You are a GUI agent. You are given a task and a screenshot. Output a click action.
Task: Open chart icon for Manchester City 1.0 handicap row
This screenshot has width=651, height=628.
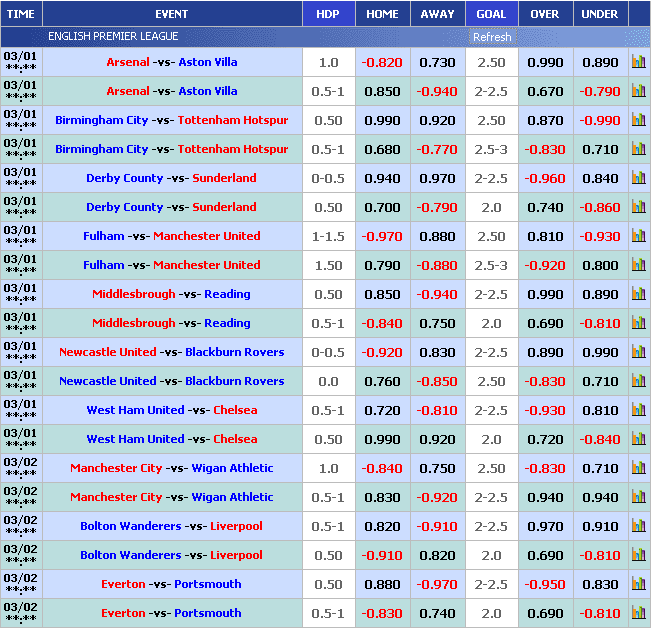[x=639, y=468]
